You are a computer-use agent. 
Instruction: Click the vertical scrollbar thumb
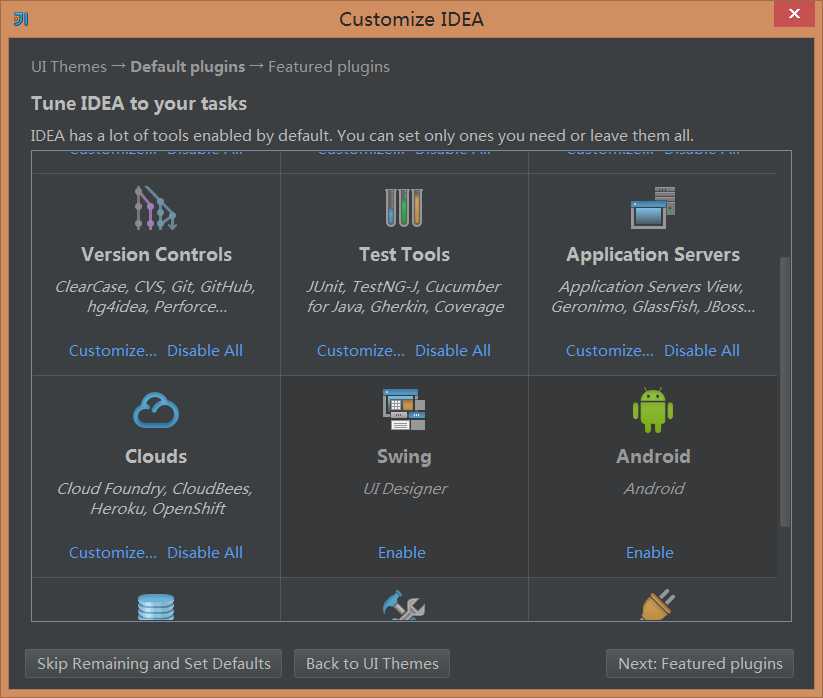click(x=785, y=392)
